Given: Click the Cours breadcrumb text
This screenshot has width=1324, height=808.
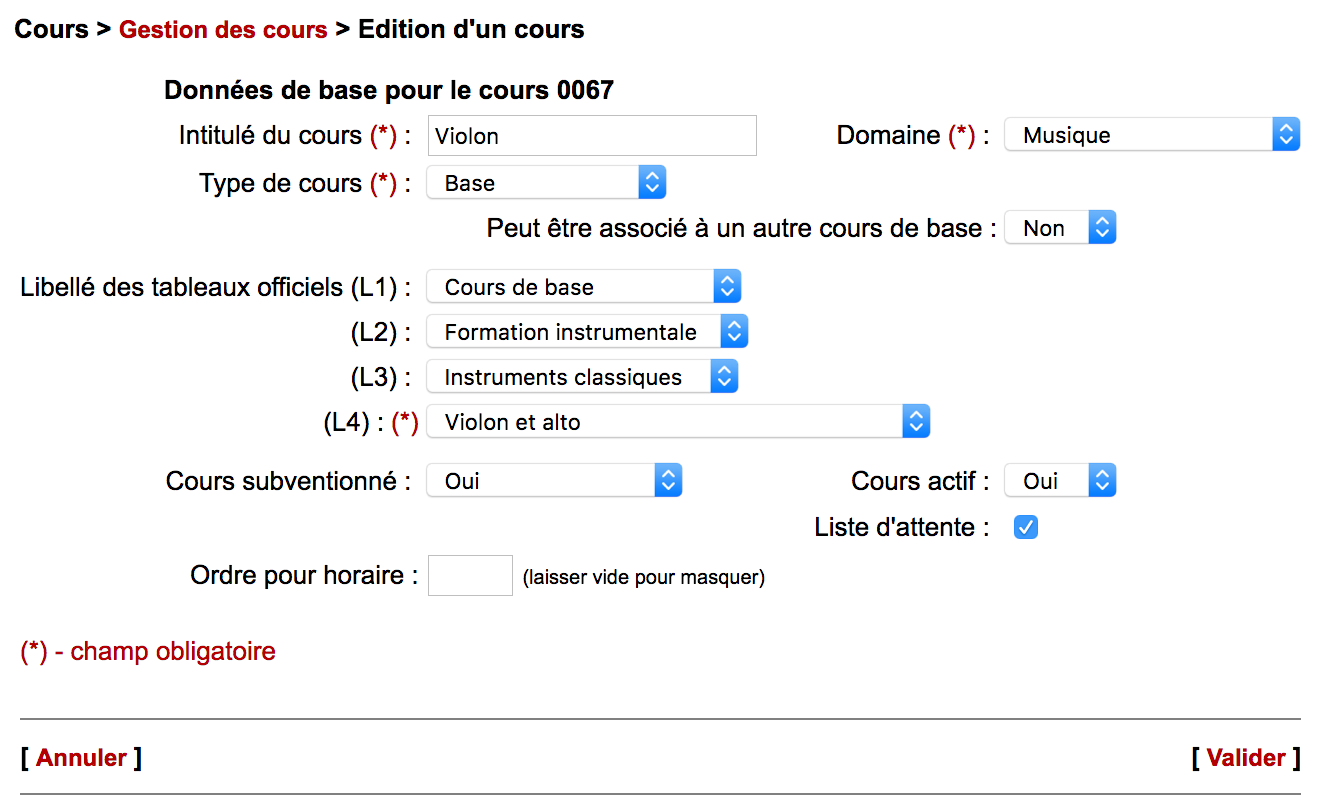Looking at the screenshot, I should click(51, 29).
